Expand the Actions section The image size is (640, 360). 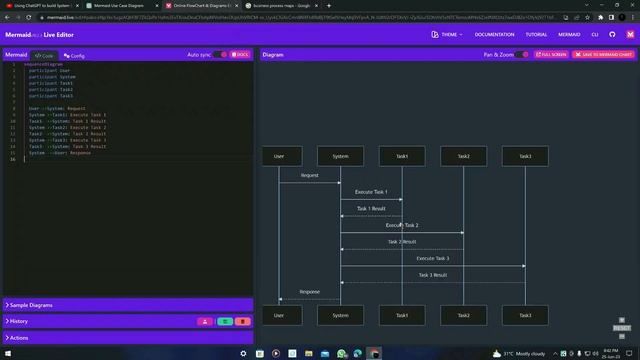point(128,338)
